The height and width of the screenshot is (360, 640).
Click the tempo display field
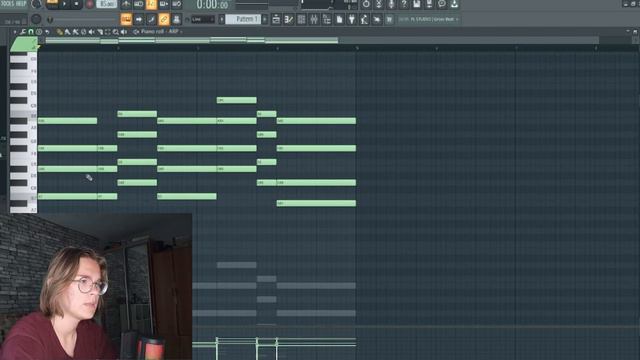[x=107, y=4]
